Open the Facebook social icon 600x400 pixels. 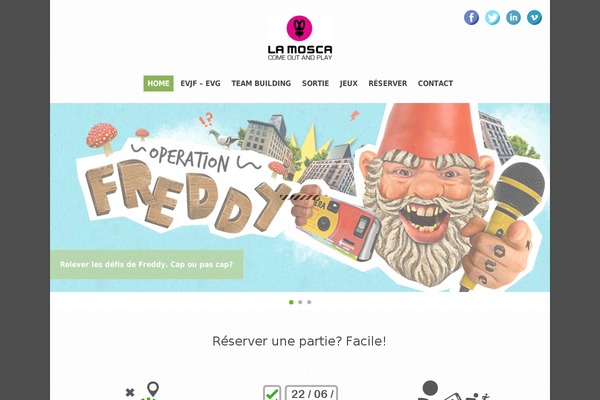[471, 18]
